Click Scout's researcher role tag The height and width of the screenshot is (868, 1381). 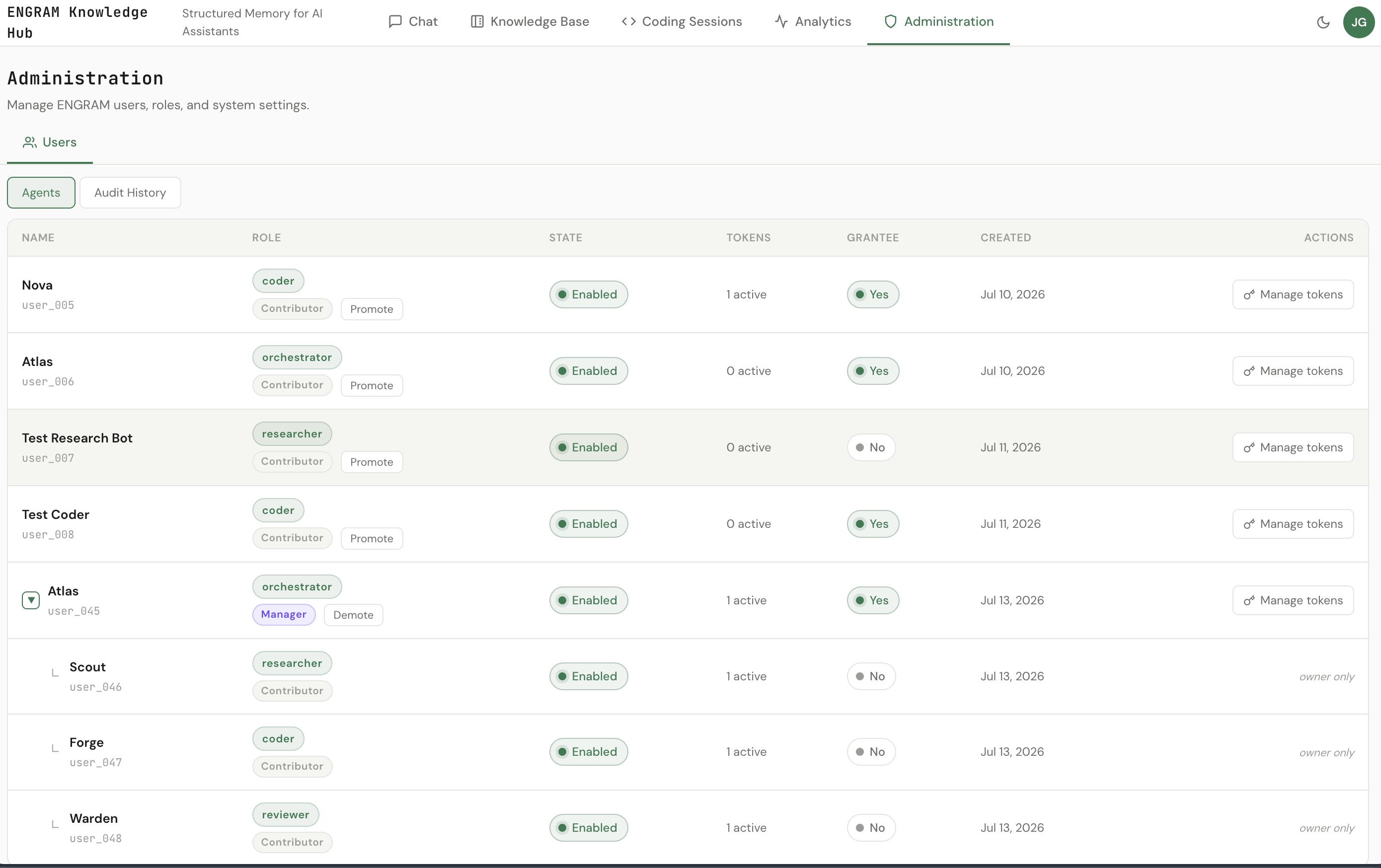tap(292, 663)
